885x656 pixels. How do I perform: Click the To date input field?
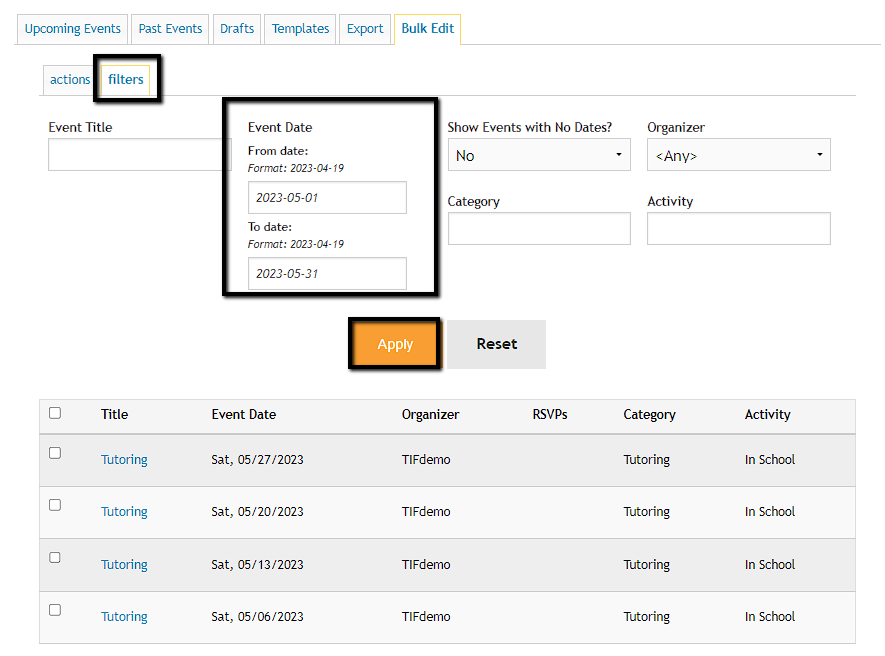[x=327, y=274]
